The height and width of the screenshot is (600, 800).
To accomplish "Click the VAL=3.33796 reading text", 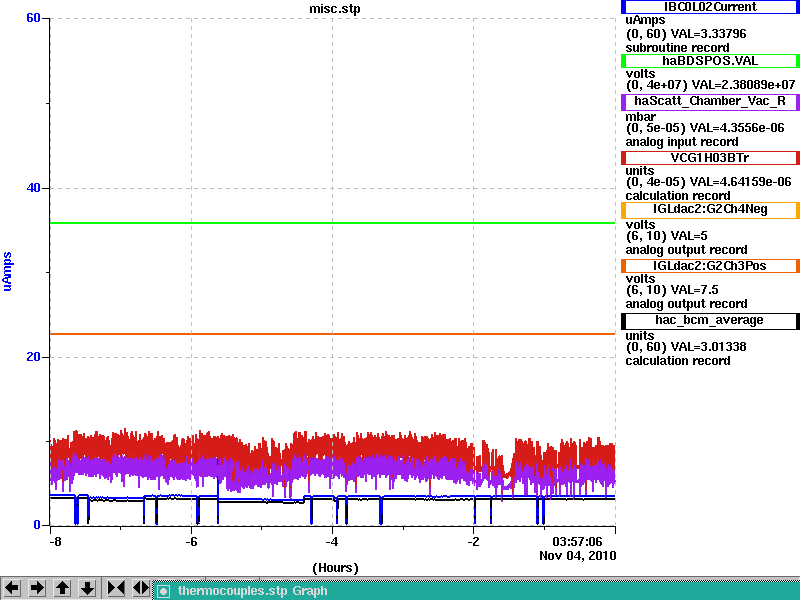I will [x=708, y=34].
